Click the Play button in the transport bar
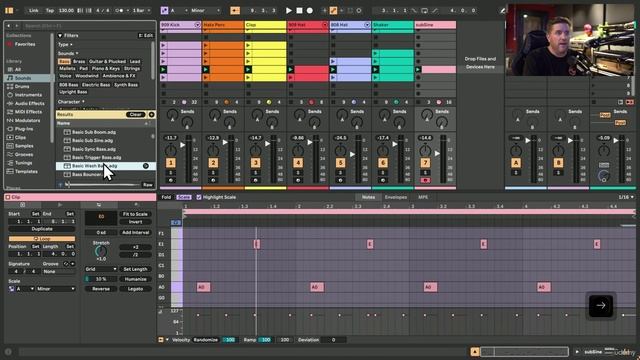Viewport: 640px width, 360px height. point(289,11)
